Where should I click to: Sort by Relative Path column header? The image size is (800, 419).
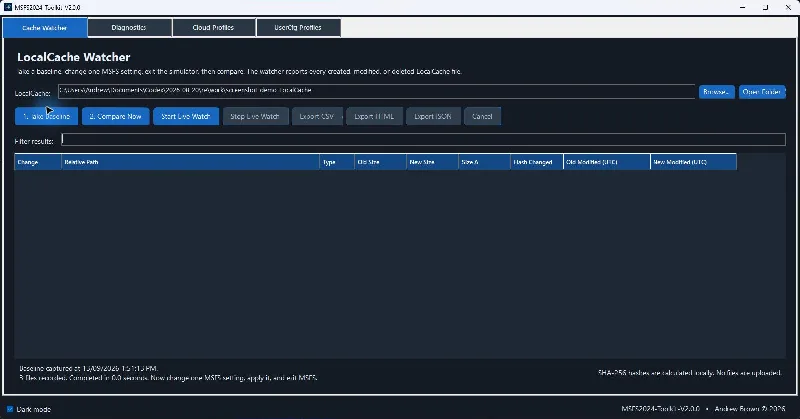tap(190, 162)
